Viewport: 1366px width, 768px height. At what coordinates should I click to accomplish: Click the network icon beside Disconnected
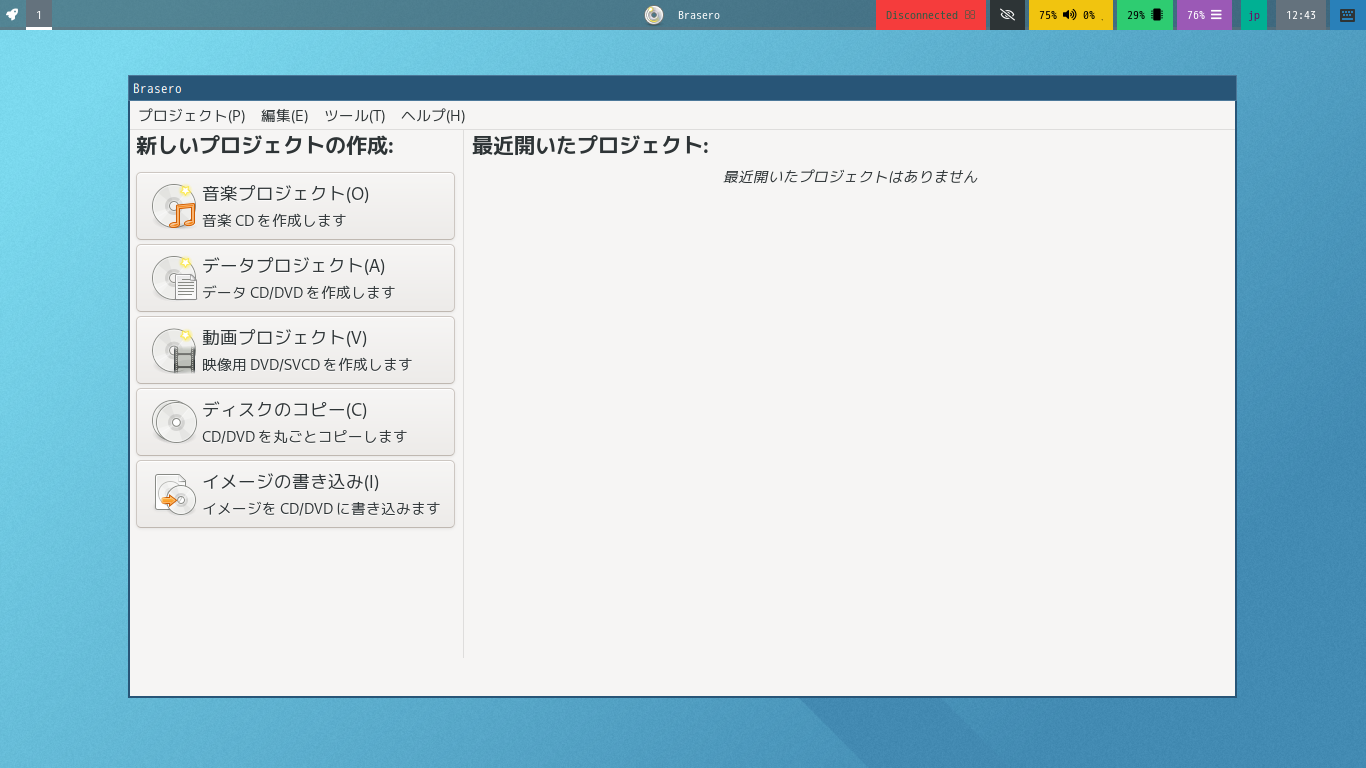pos(970,15)
